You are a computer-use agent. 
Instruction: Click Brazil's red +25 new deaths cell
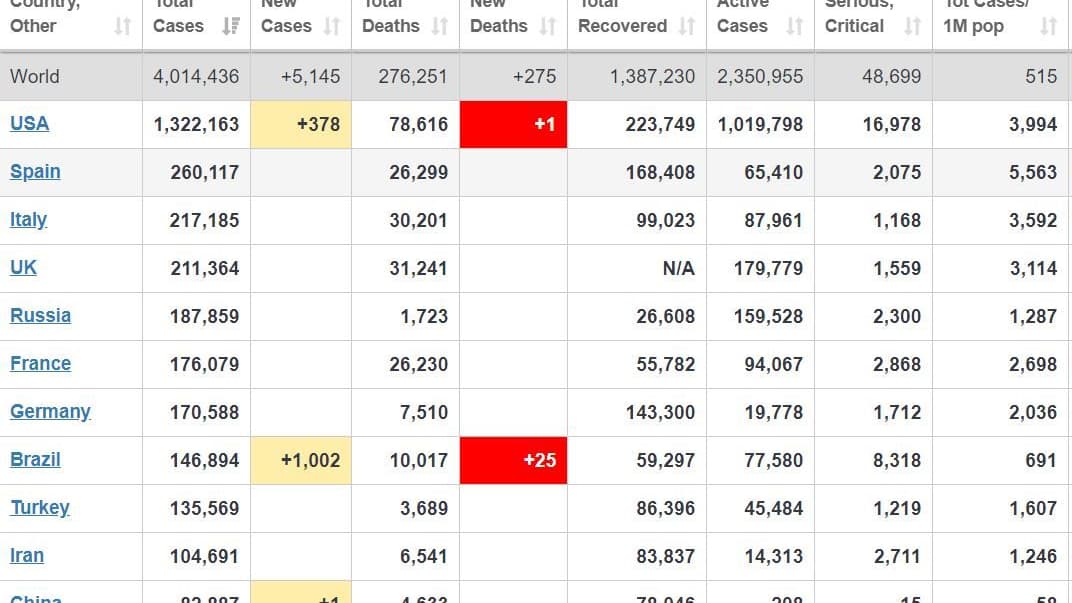click(513, 460)
